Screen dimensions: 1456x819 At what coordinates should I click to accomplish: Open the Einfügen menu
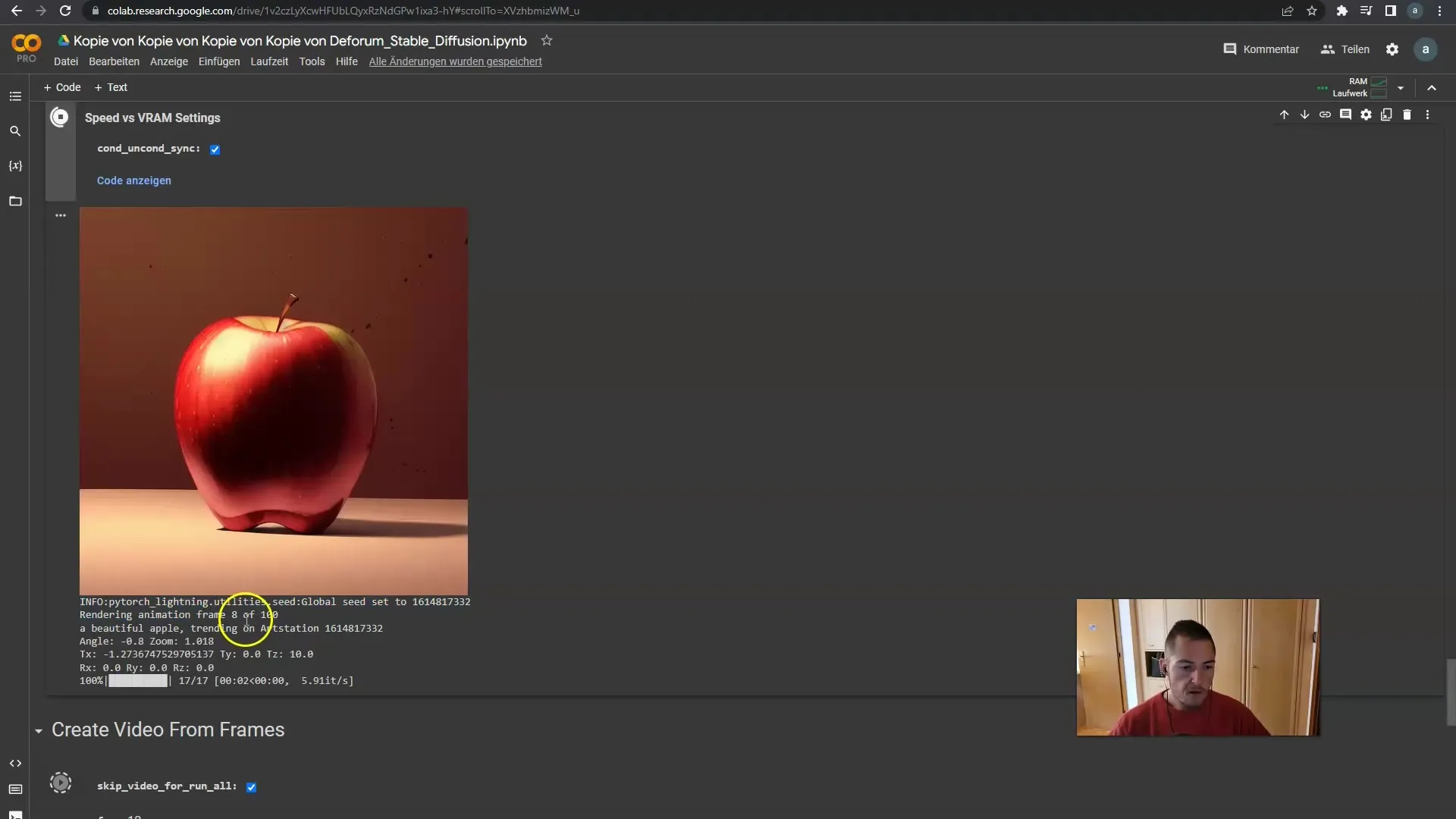coord(219,61)
